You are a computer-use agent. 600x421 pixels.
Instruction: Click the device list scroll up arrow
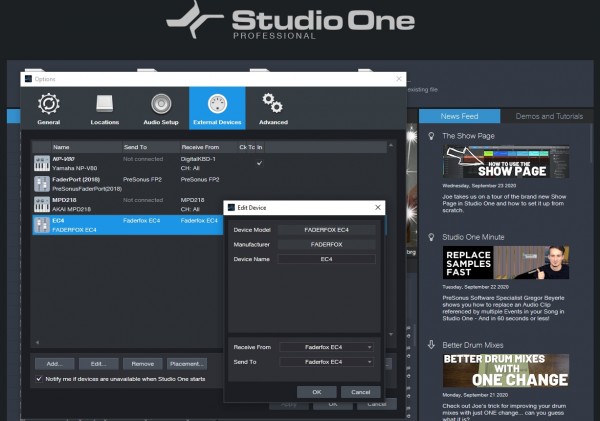pos(391,145)
